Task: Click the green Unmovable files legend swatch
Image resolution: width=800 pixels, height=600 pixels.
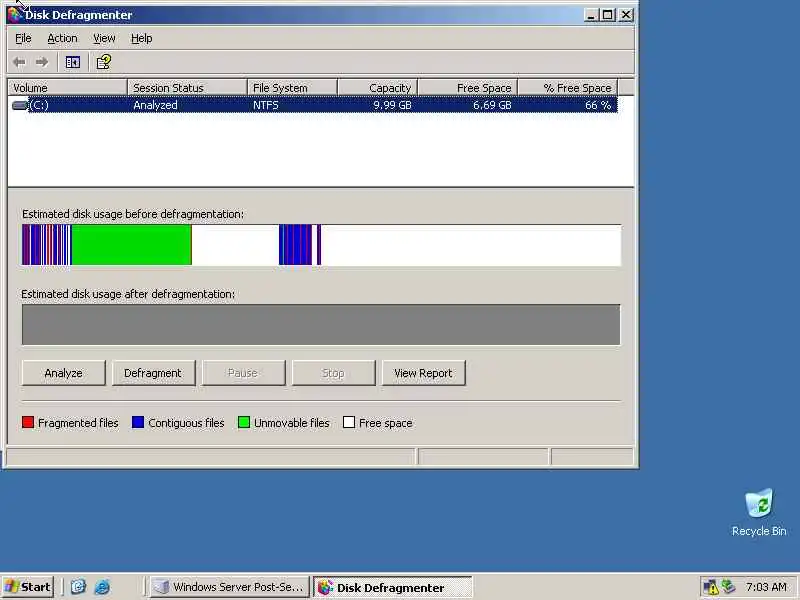Action: 244,422
